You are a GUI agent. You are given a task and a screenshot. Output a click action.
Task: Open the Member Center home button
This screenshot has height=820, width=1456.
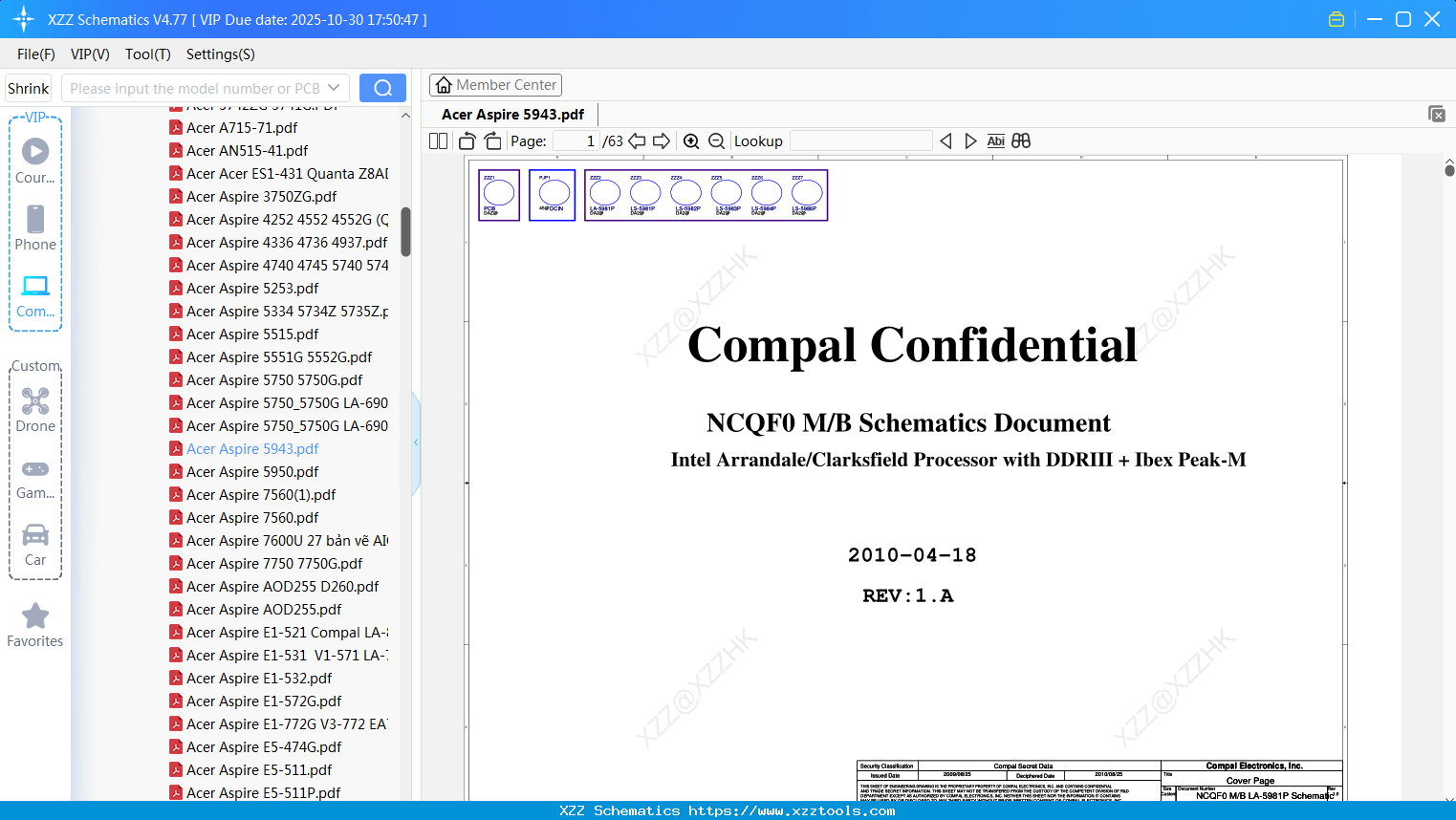[495, 85]
